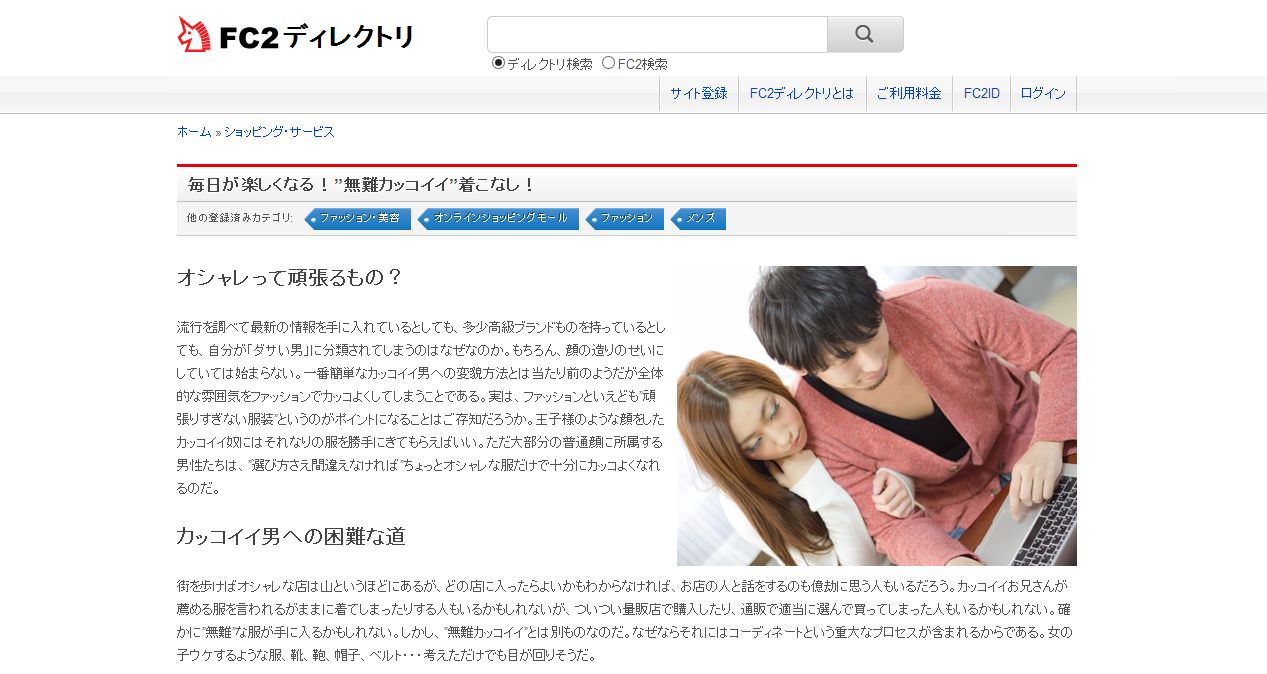Image resolution: width=1267 pixels, height=674 pixels.
Task: Select the ディレクトリ検索 radio button
Action: 497,63
